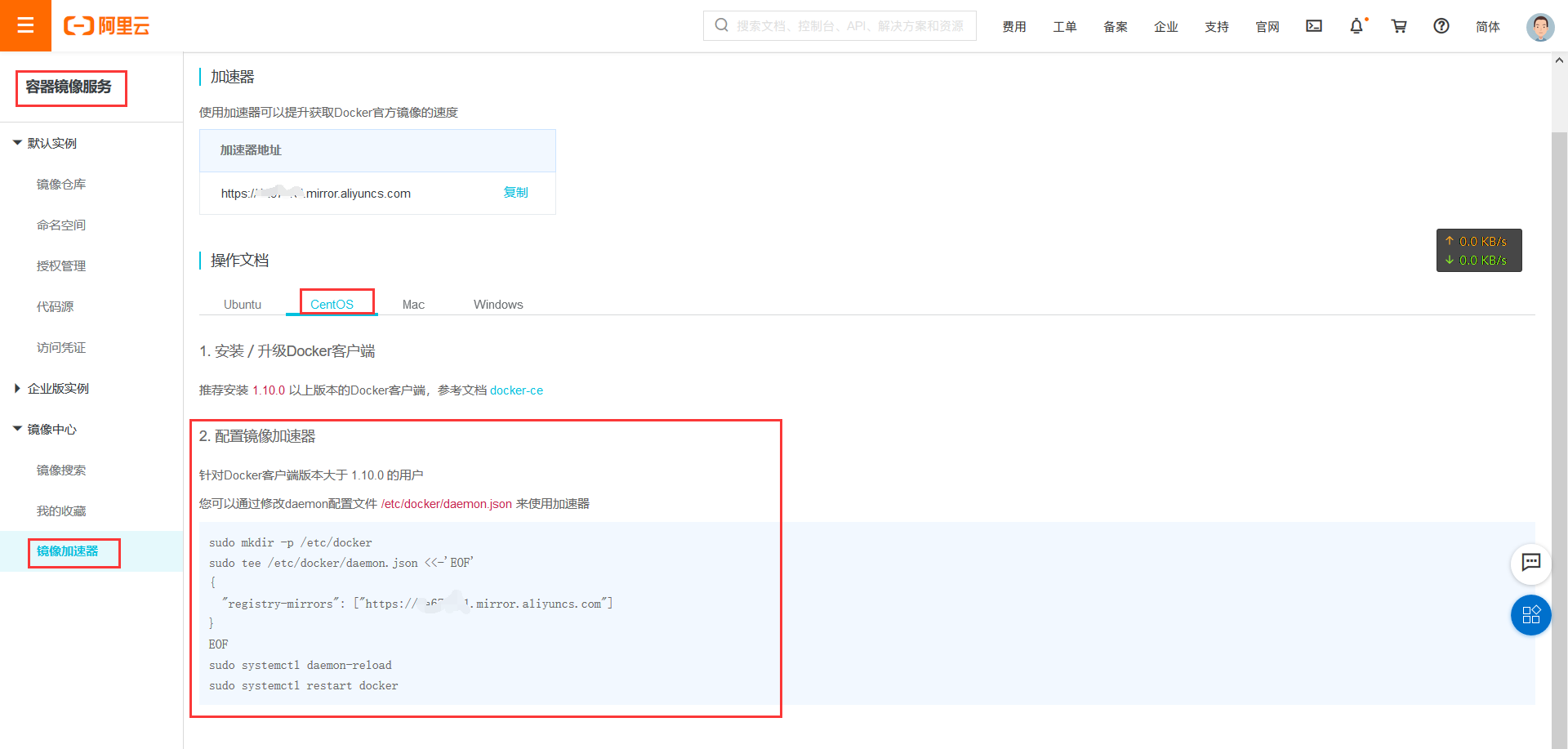Expand the 企业版实例 section
This screenshot has width=1568, height=749.
(51, 388)
